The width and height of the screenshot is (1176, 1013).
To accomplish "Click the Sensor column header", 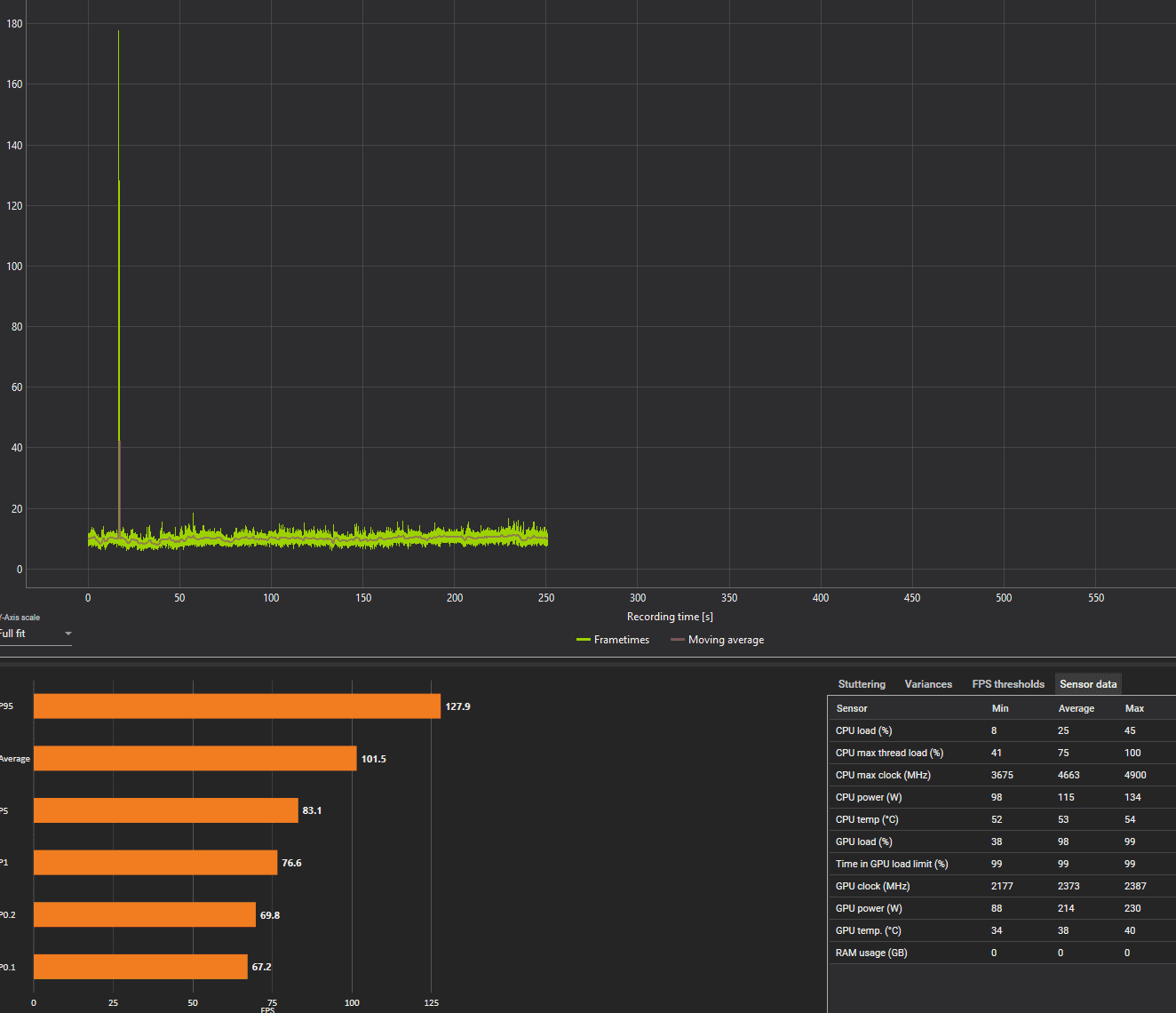I will pos(852,708).
